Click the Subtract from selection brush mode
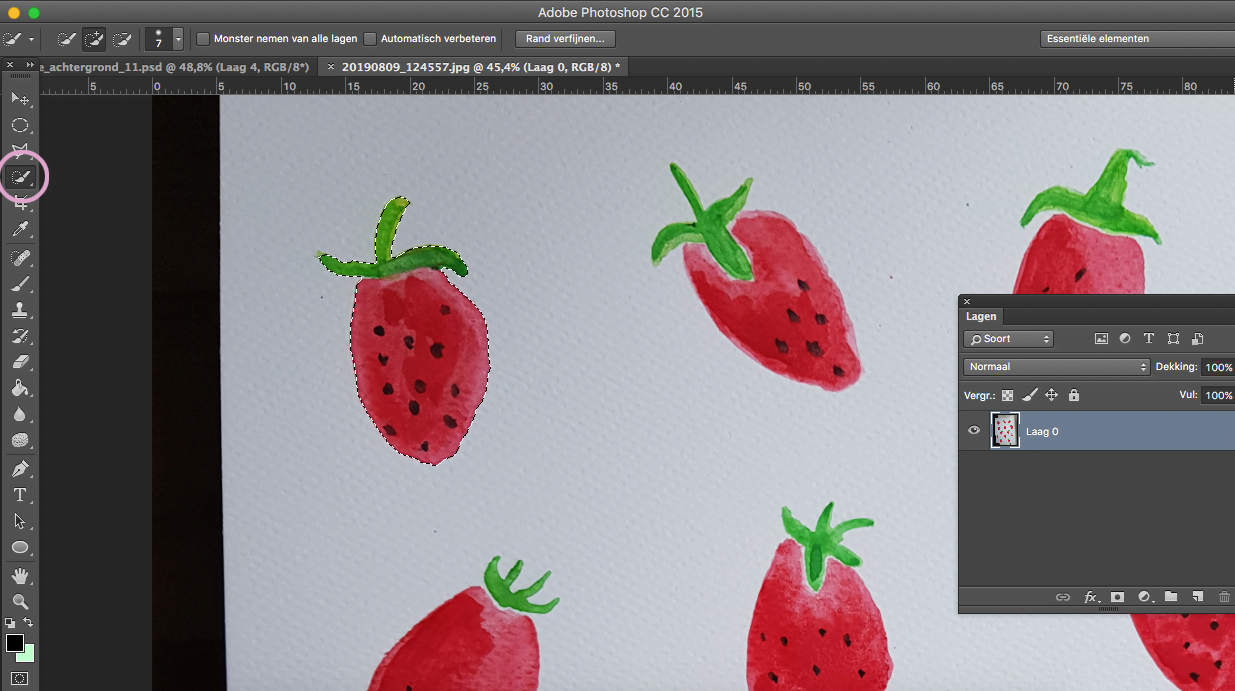This screenshot has height=691, width=1235. 122,39
